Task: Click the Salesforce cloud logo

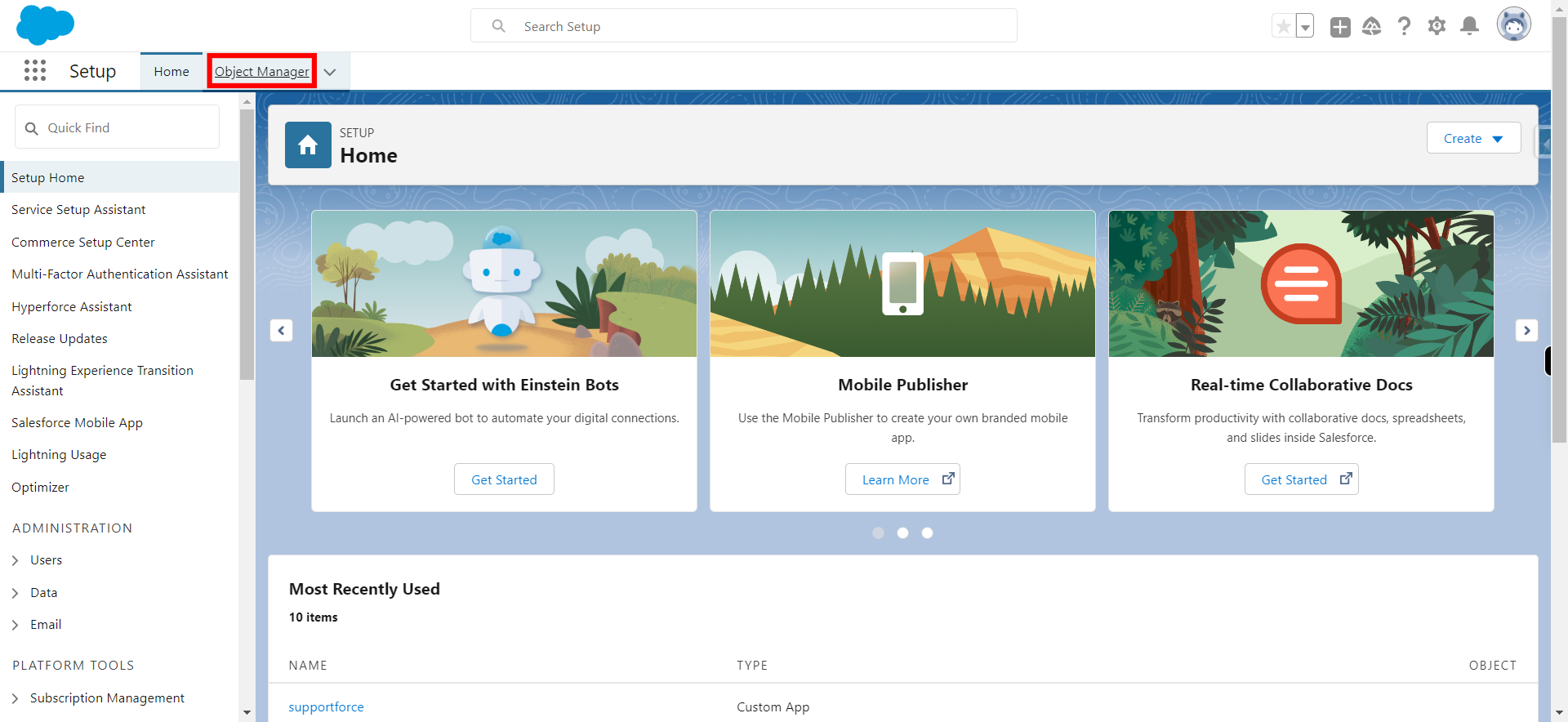Action: [45, 25]
